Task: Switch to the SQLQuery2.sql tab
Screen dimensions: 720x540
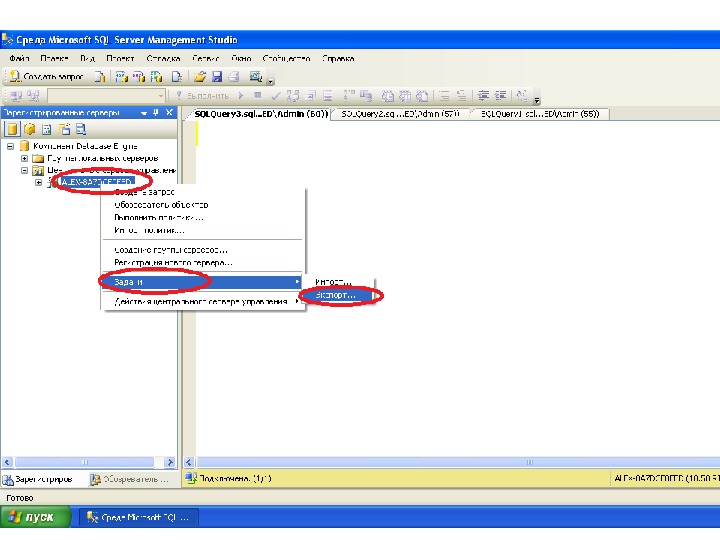Action: [x=400, y=114]
